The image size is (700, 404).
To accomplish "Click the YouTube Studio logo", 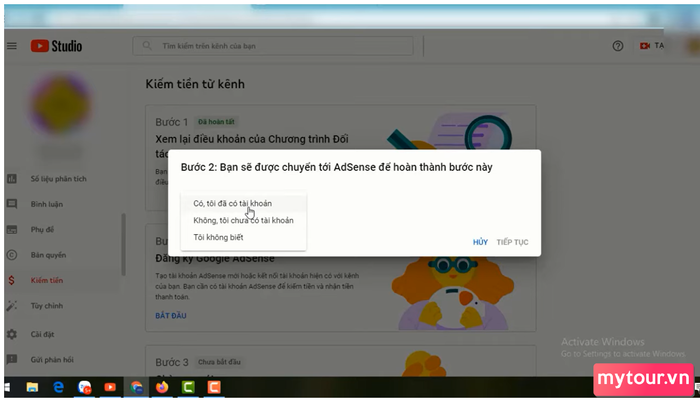I will point(56,46).
